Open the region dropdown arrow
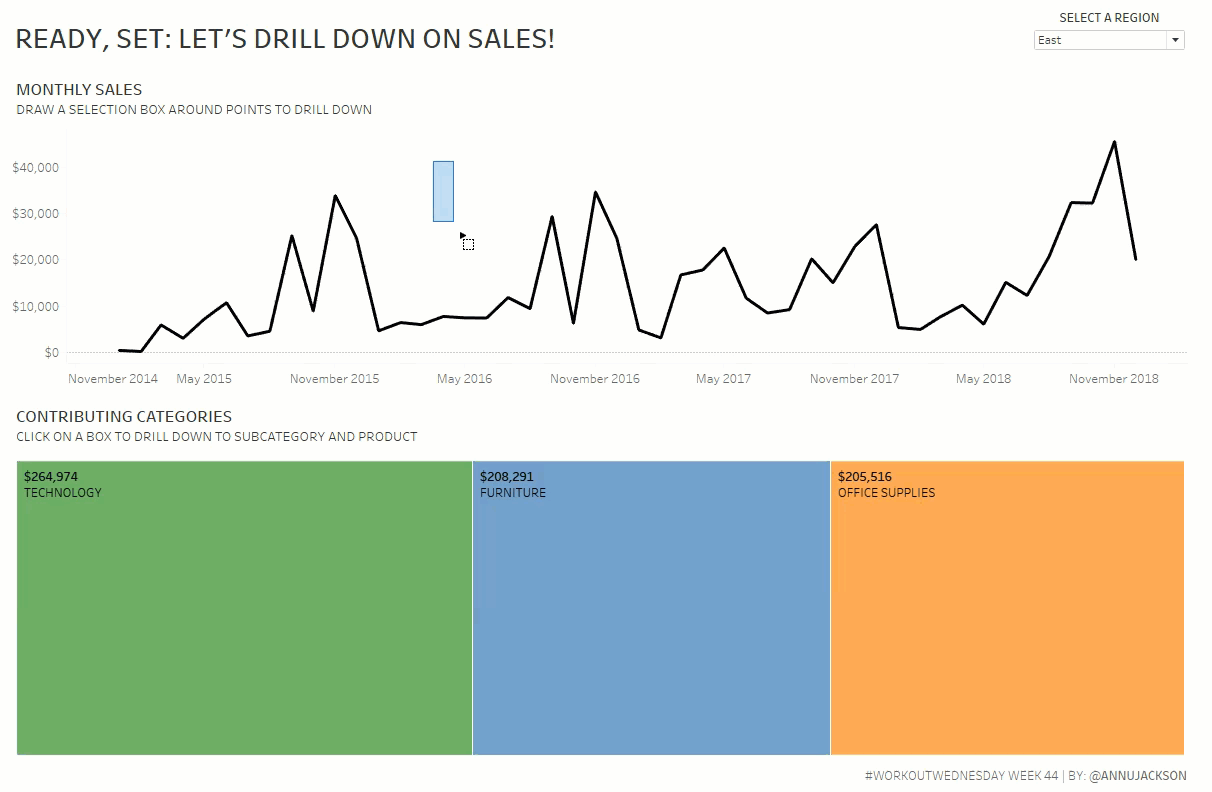The width and height of the screenshot is (1212, 792). (x=1175, y=40)
